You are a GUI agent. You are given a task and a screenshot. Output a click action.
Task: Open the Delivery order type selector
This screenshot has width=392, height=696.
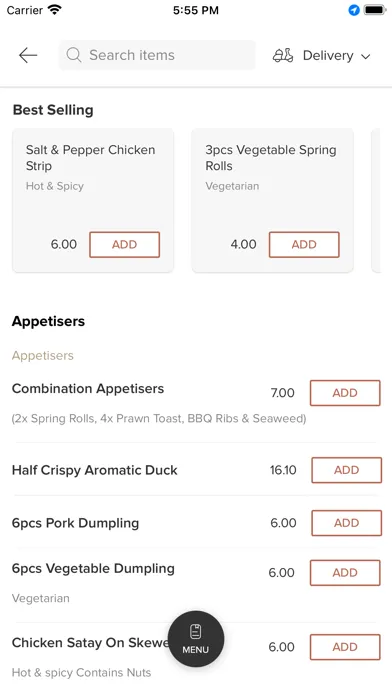tap(321, 55)
